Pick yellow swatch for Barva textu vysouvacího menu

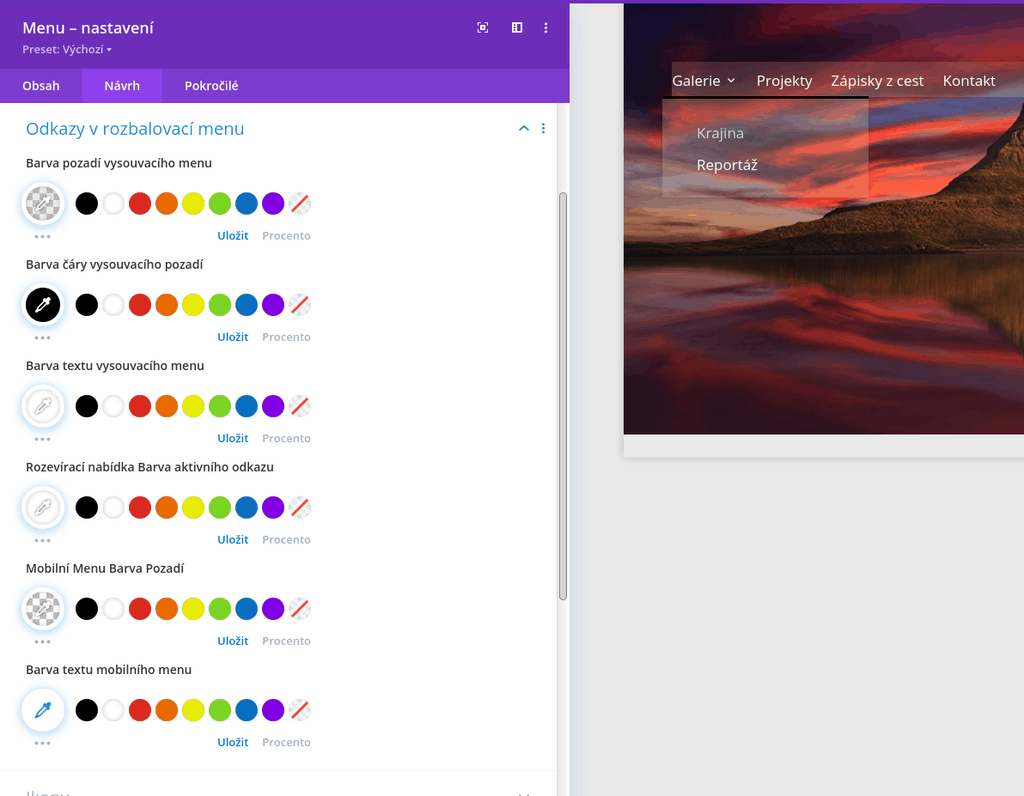pyautogui.click(x=193, y=406)
